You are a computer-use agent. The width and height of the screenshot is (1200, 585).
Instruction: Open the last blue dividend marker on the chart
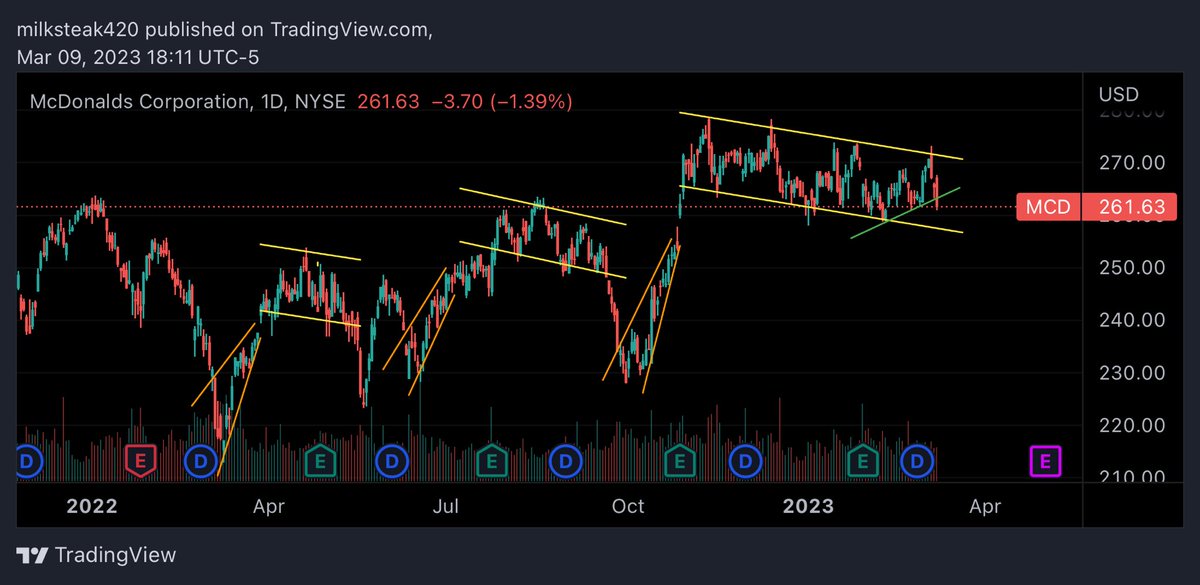916,461
